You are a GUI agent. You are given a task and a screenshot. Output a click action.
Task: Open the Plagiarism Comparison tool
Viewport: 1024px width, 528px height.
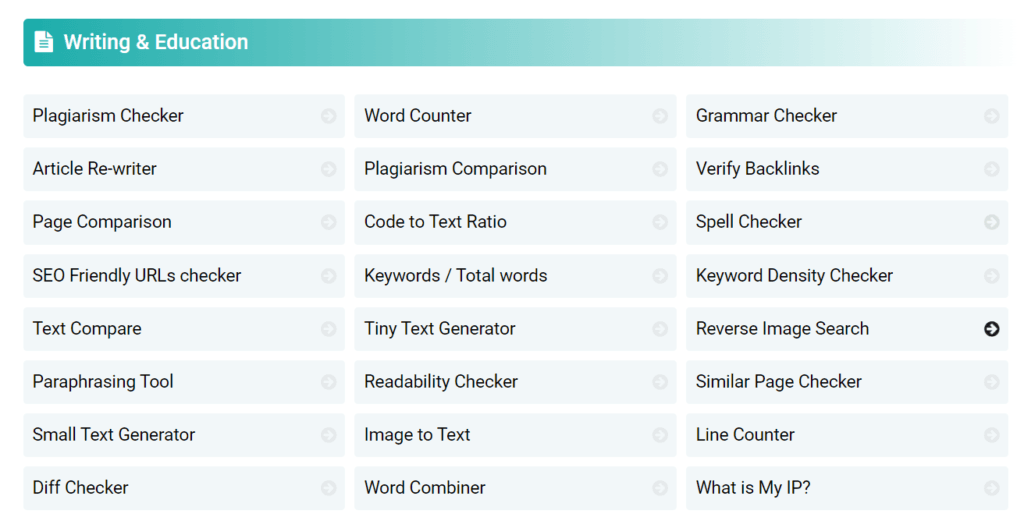[455, 169]
